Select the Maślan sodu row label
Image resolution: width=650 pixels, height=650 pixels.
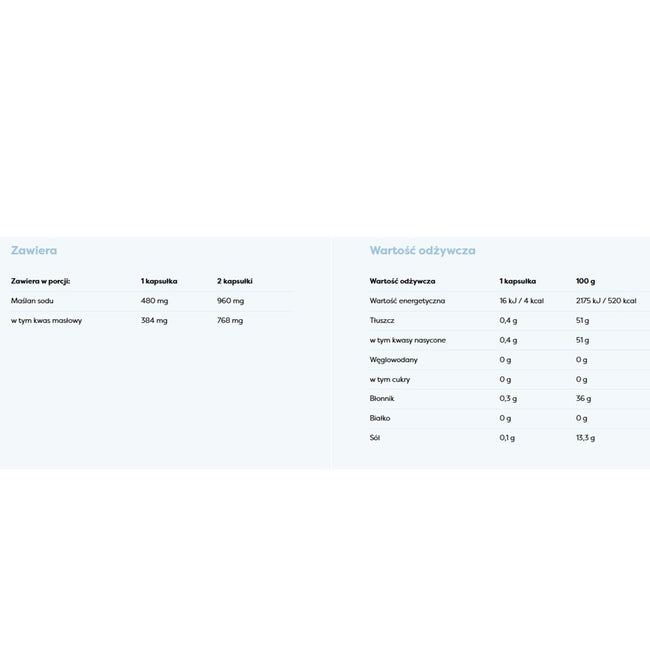coord(32,301)
